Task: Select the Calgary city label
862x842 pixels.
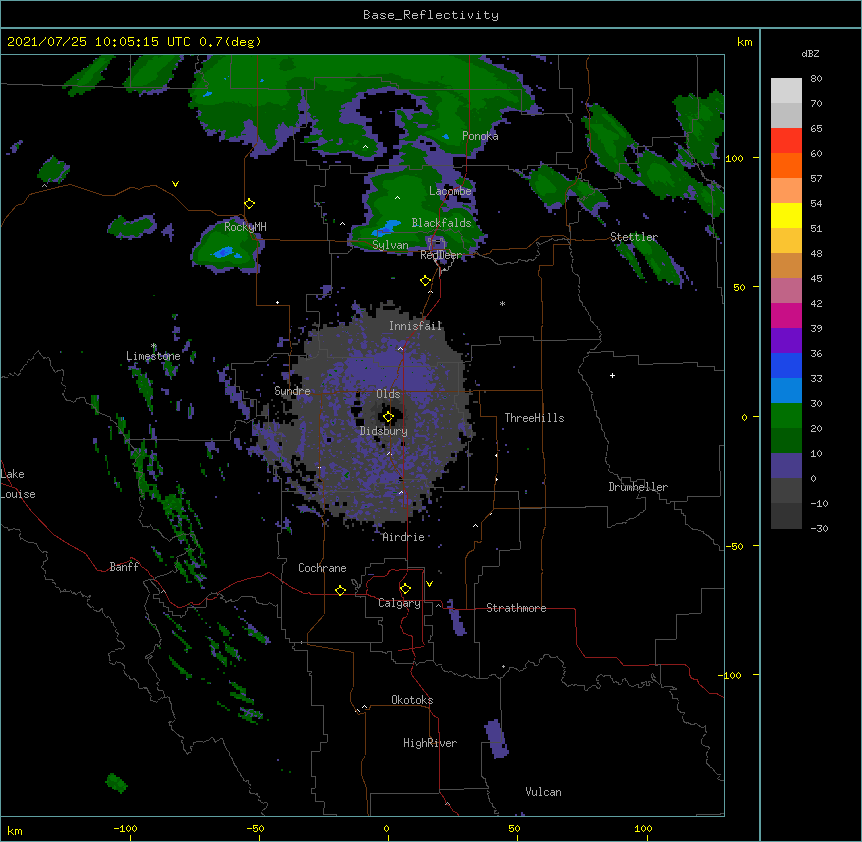Action: pos(399,603)
